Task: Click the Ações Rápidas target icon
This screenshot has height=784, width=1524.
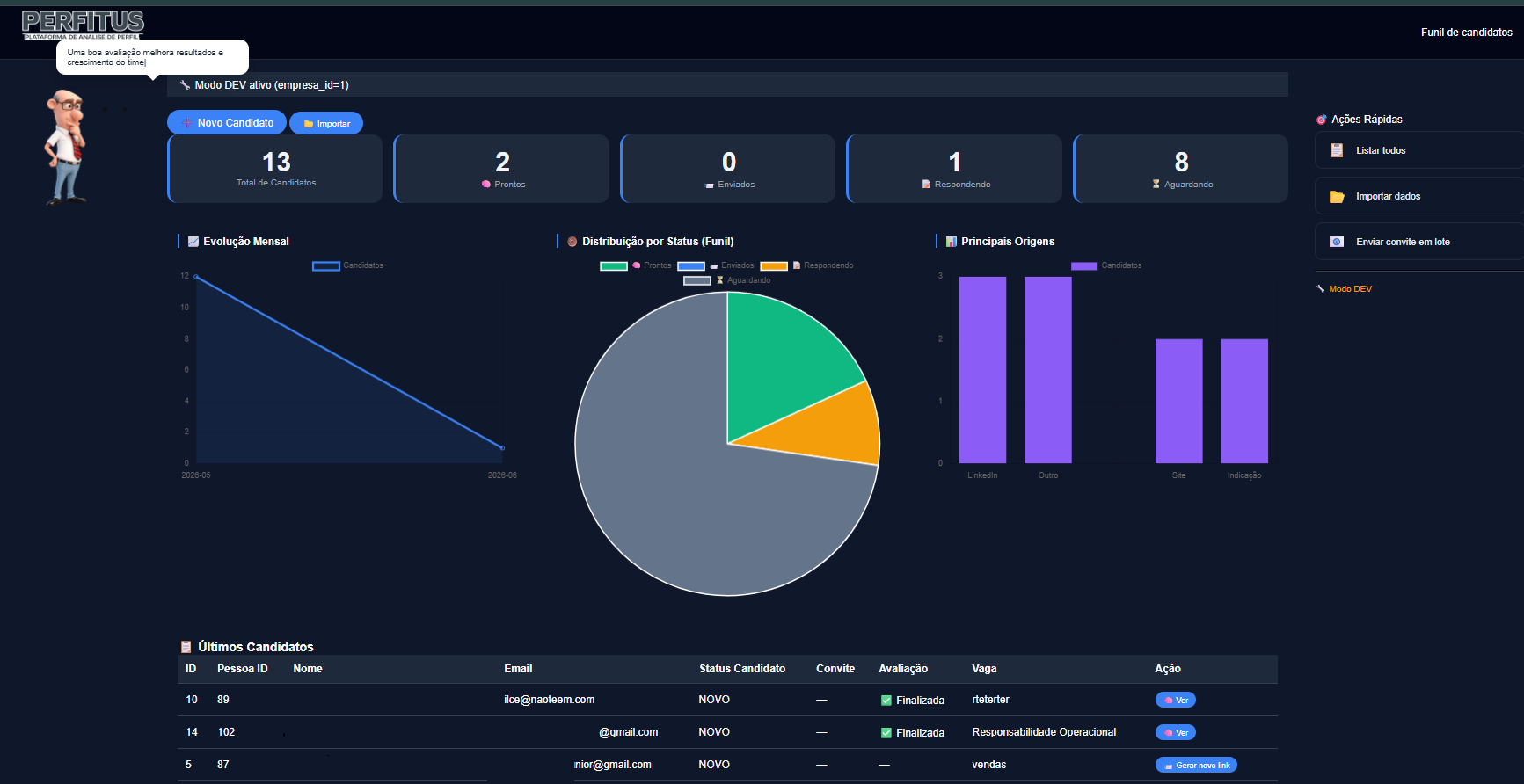Action: pyautogui.click(x=1321, y=120)
